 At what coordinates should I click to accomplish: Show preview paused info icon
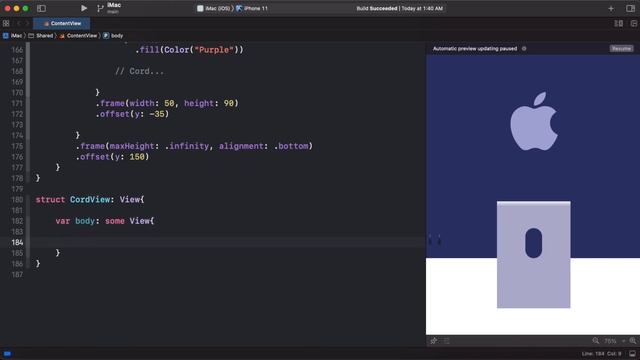click(524, 49)
